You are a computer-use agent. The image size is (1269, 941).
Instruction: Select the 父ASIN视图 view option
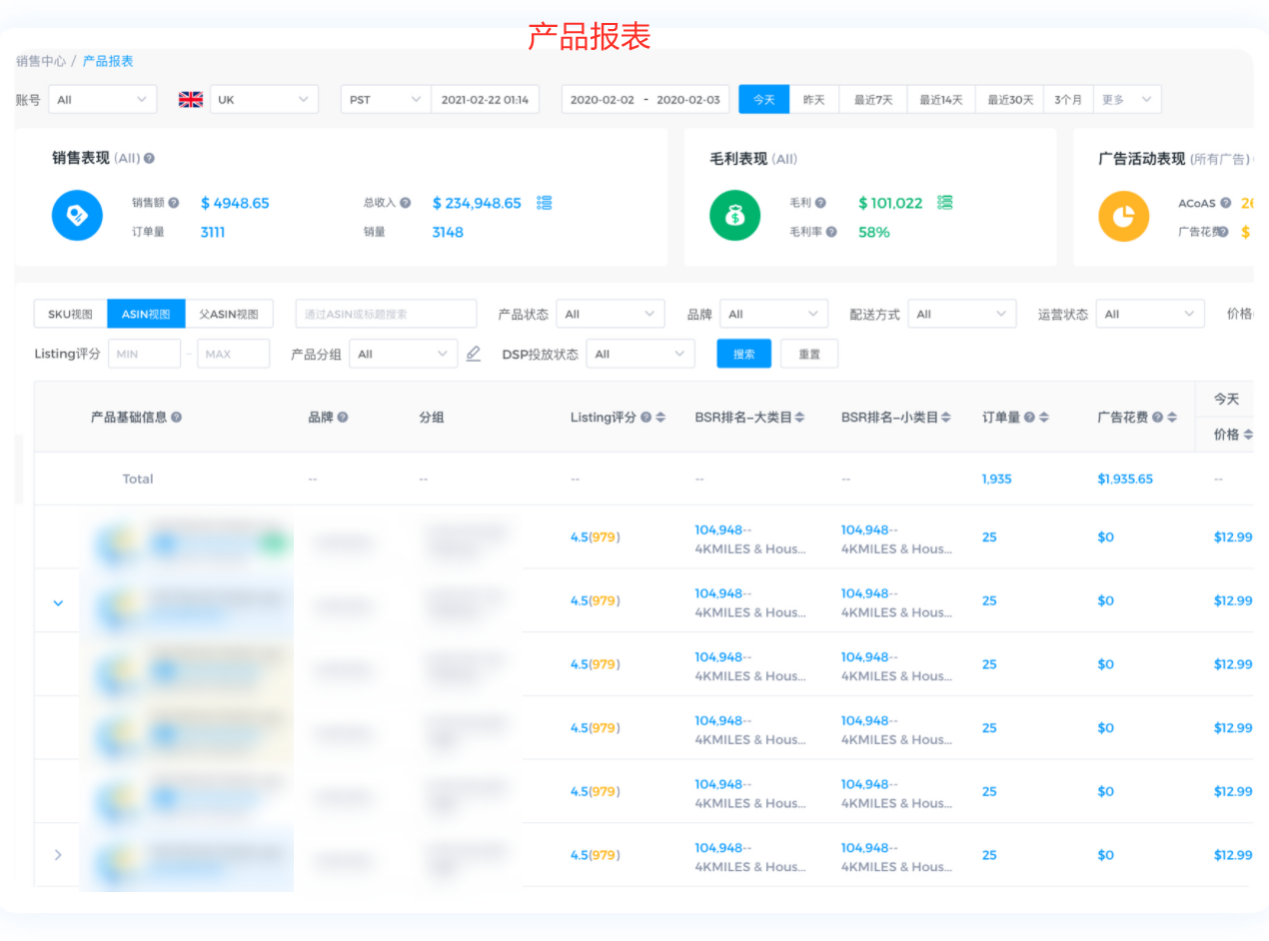click(x=229, y=314)
